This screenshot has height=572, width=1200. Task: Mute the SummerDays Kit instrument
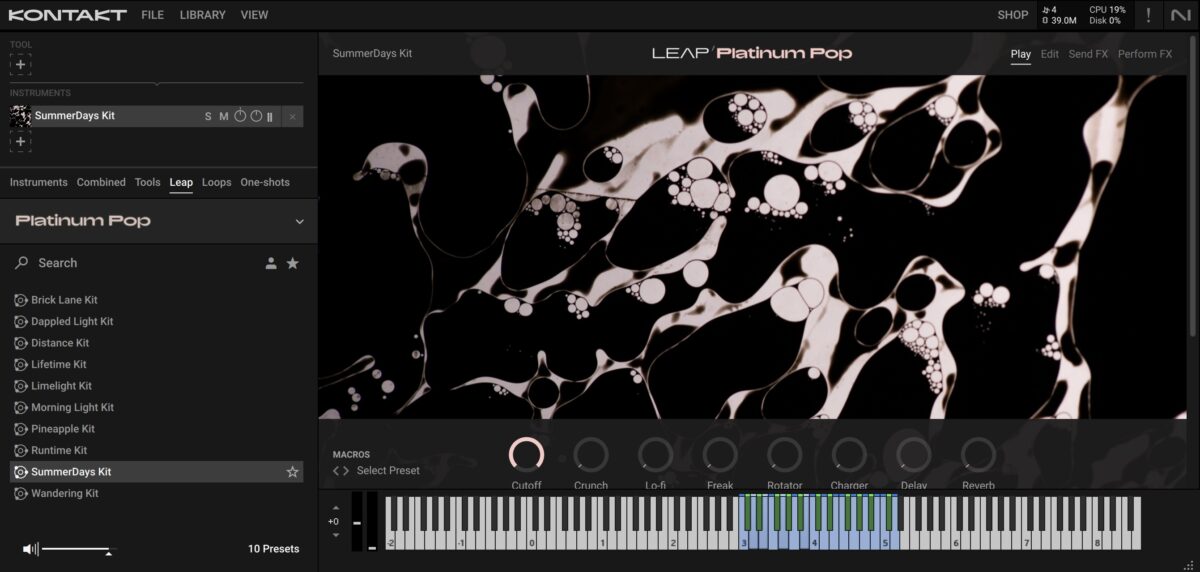click(224, 117)
